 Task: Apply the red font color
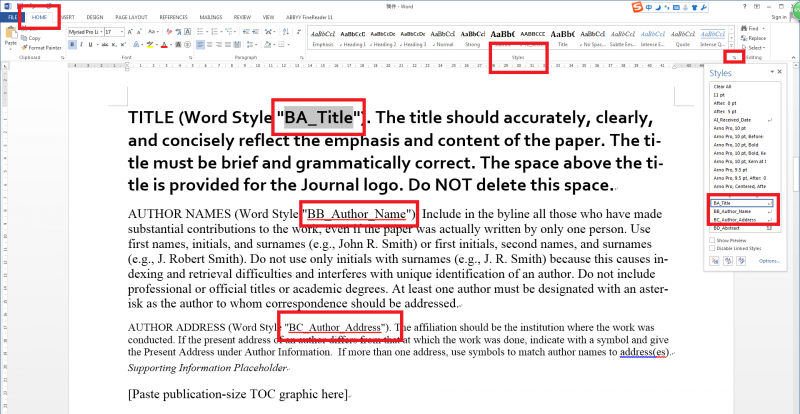[x=164, y=44]
